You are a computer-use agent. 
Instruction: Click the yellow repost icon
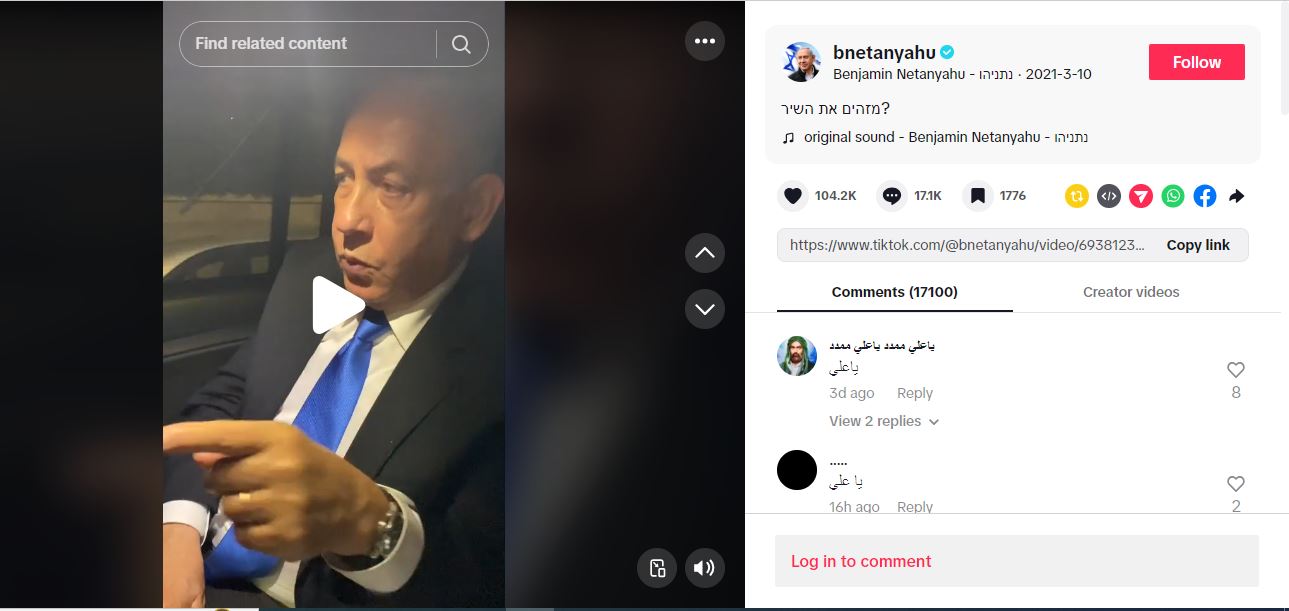1077,196
